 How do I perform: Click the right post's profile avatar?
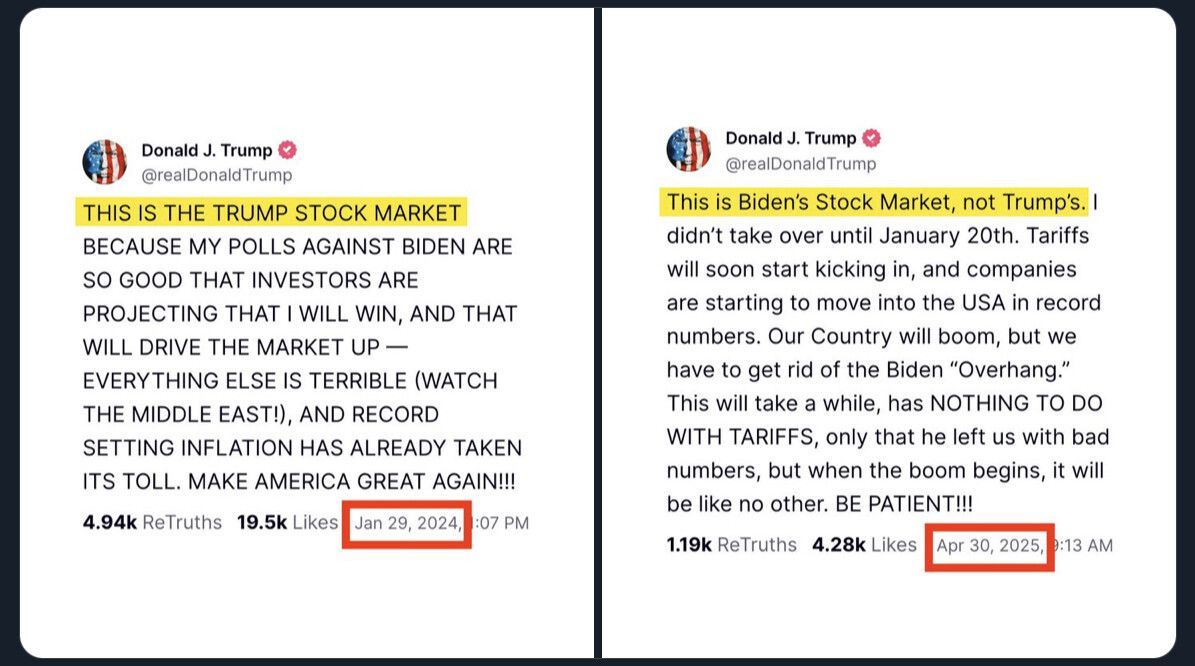[688, 149]
